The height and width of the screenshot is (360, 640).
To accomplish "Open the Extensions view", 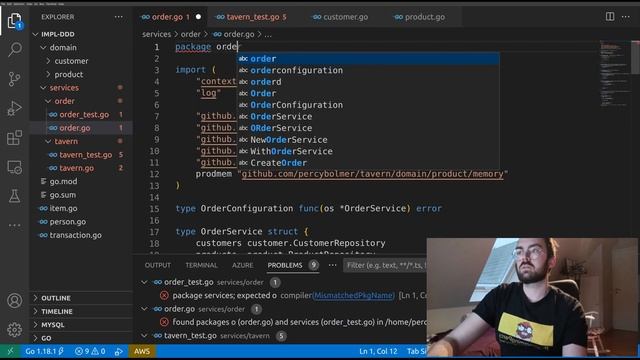I will [x=15, y=138].
